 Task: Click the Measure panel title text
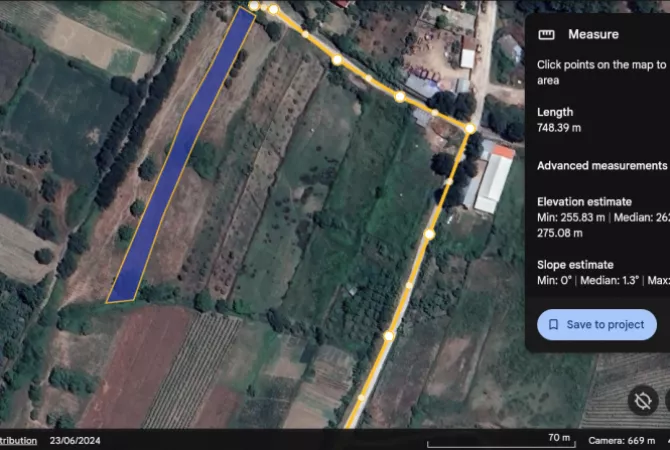[593, 34]
